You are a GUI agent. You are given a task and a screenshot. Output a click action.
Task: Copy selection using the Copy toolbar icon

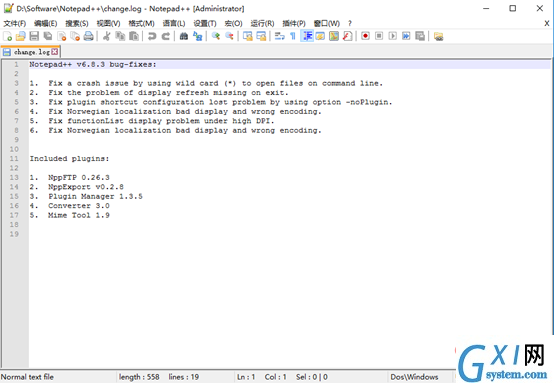pyautogui.click(x=120, y=36)
